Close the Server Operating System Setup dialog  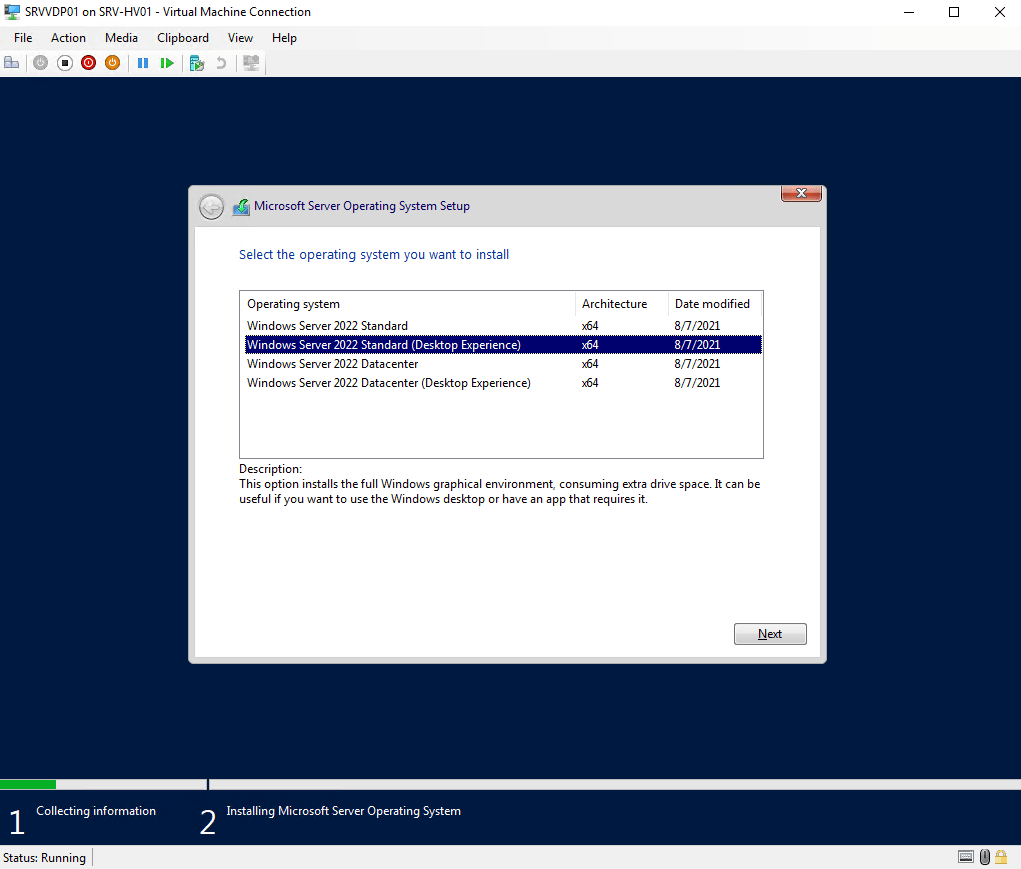[x=801, y=193]
